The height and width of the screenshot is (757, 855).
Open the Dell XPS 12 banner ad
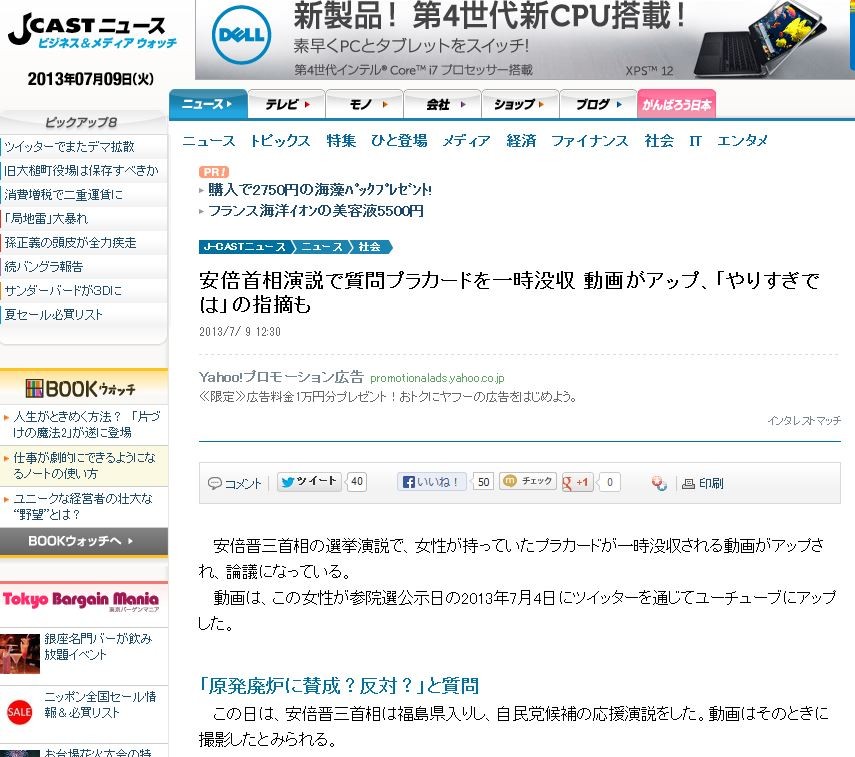[525, 40]
